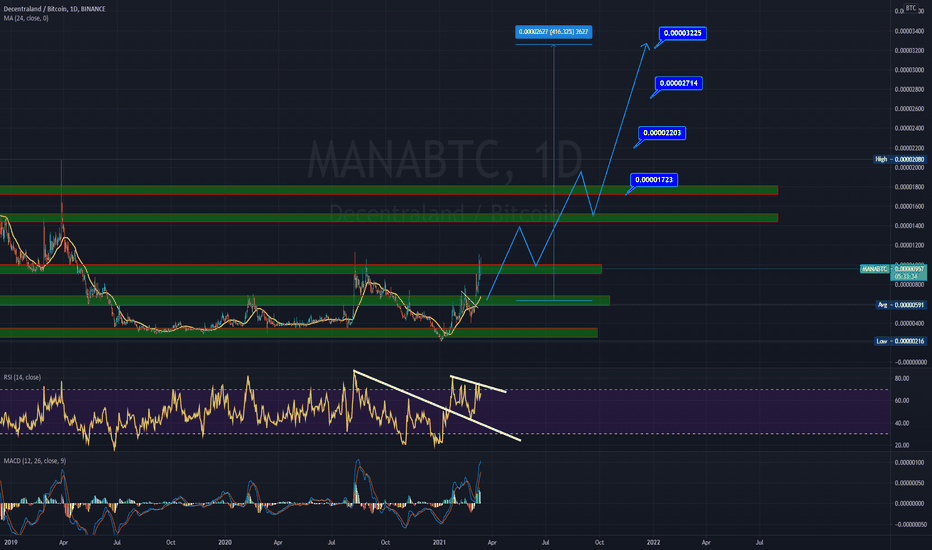The height and width of the screenshot is (550, 932).
Task: Click the 0.00002203 target price label
Action: pyautogui.click(x=662, y=133)
